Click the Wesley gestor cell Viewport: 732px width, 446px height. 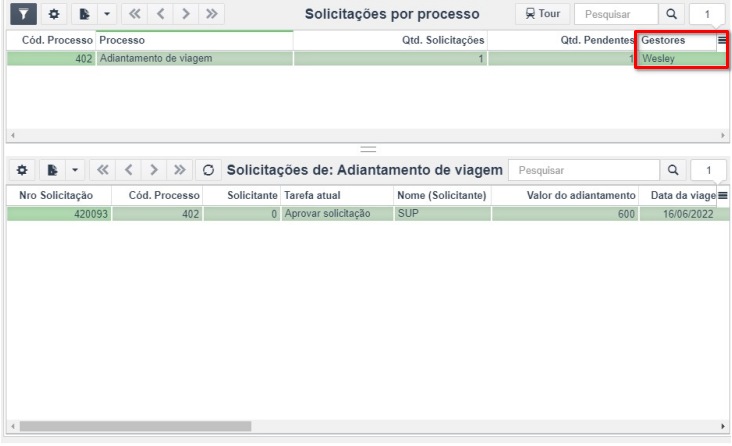point(682,59)
